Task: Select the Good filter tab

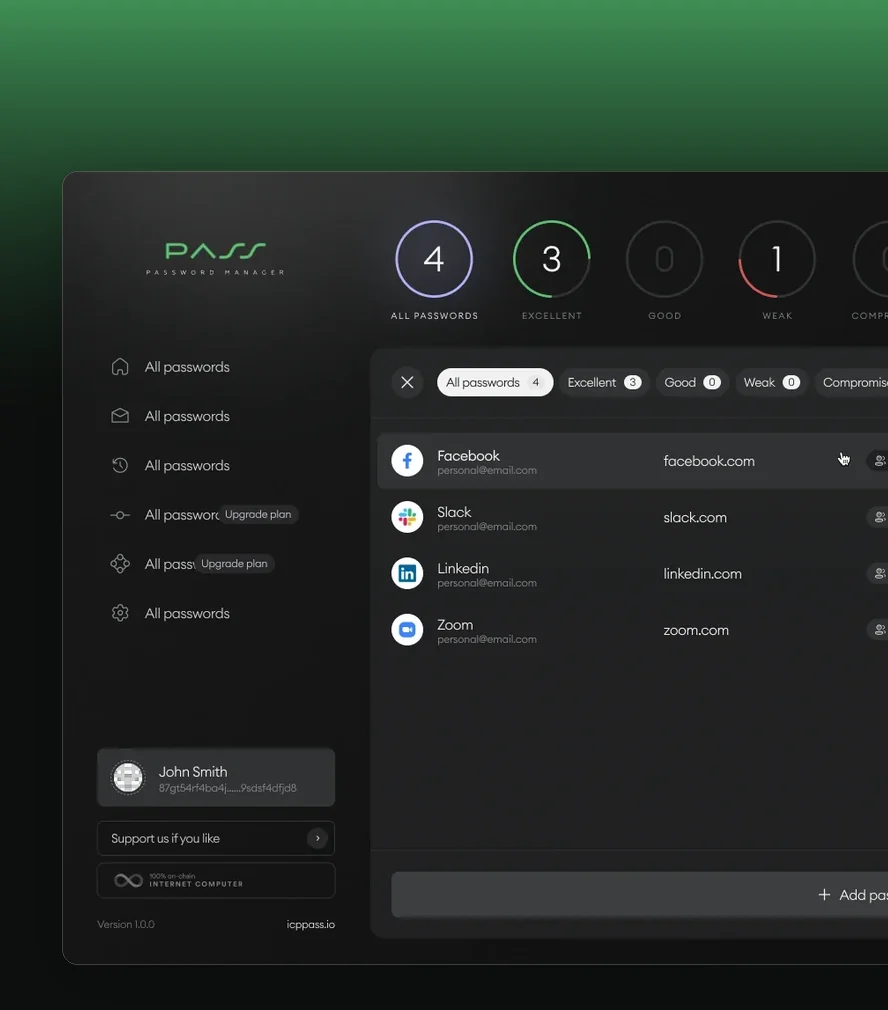Action: pyautogui.click(x=692, y=383)
